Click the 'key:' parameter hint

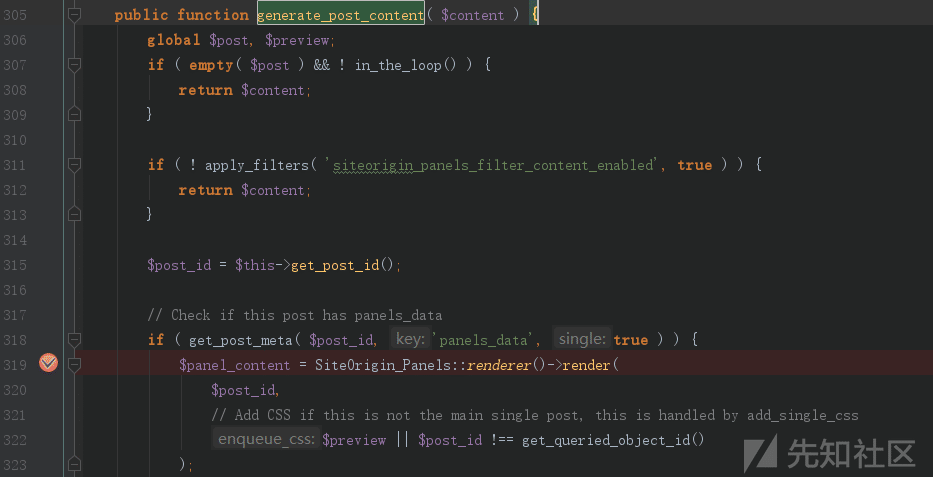(x=409, y=340)
